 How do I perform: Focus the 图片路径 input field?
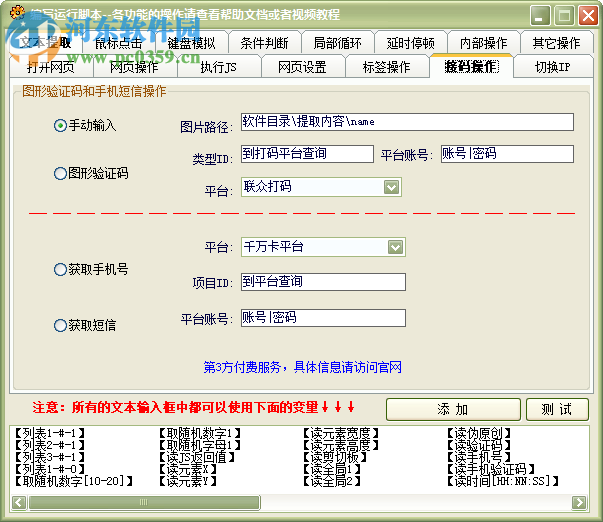coord(407,122)
